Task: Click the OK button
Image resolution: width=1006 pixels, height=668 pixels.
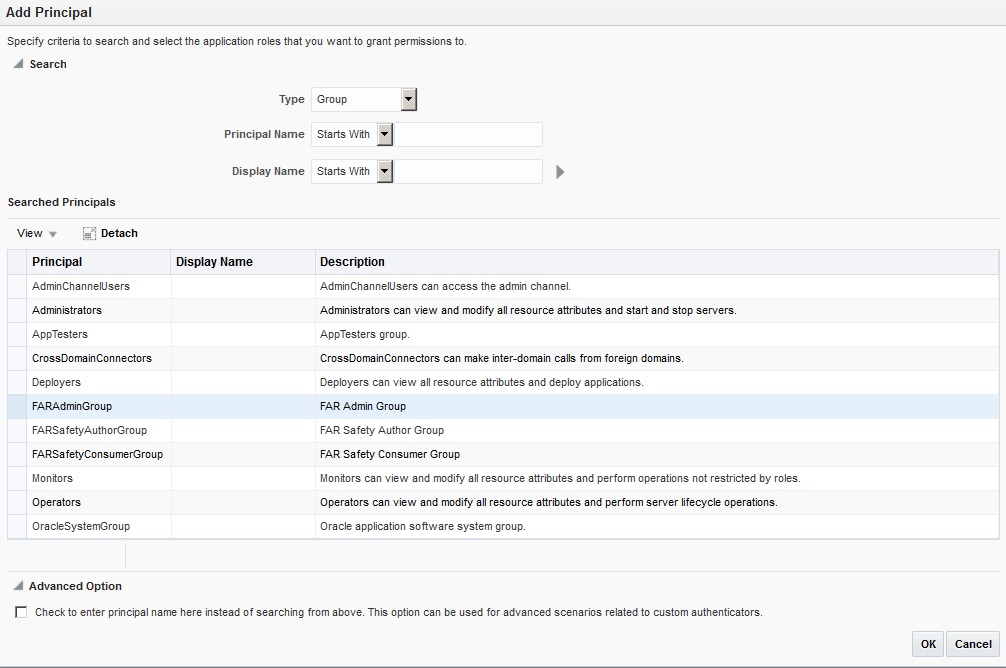Action: click(927, 644)
